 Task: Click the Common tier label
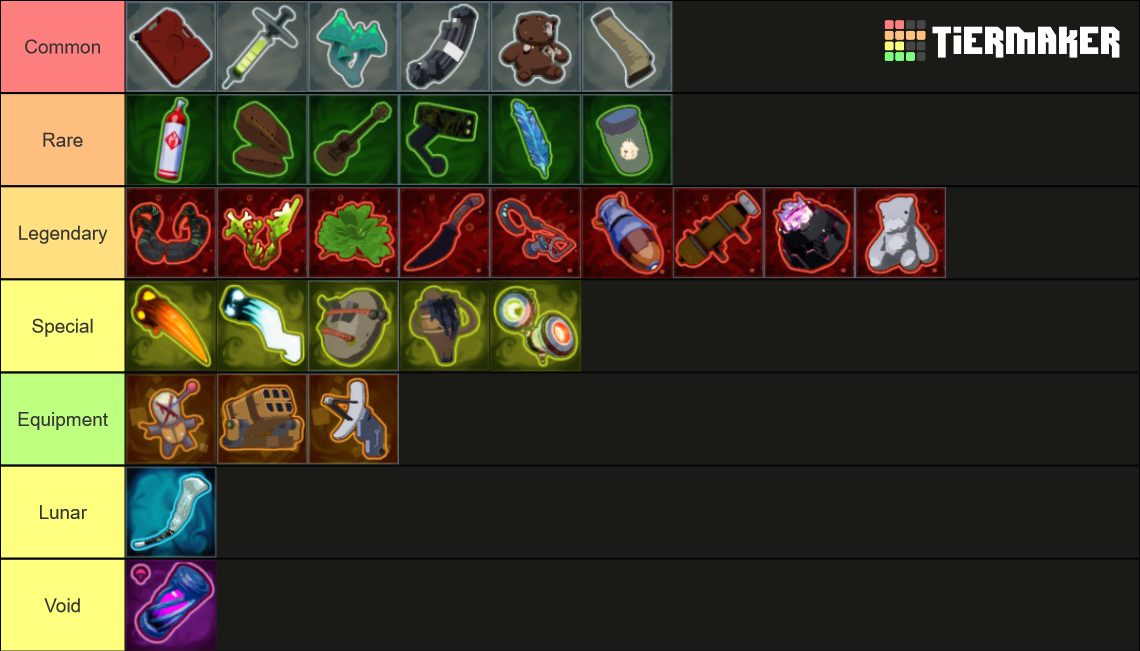[x=63, y=47]
